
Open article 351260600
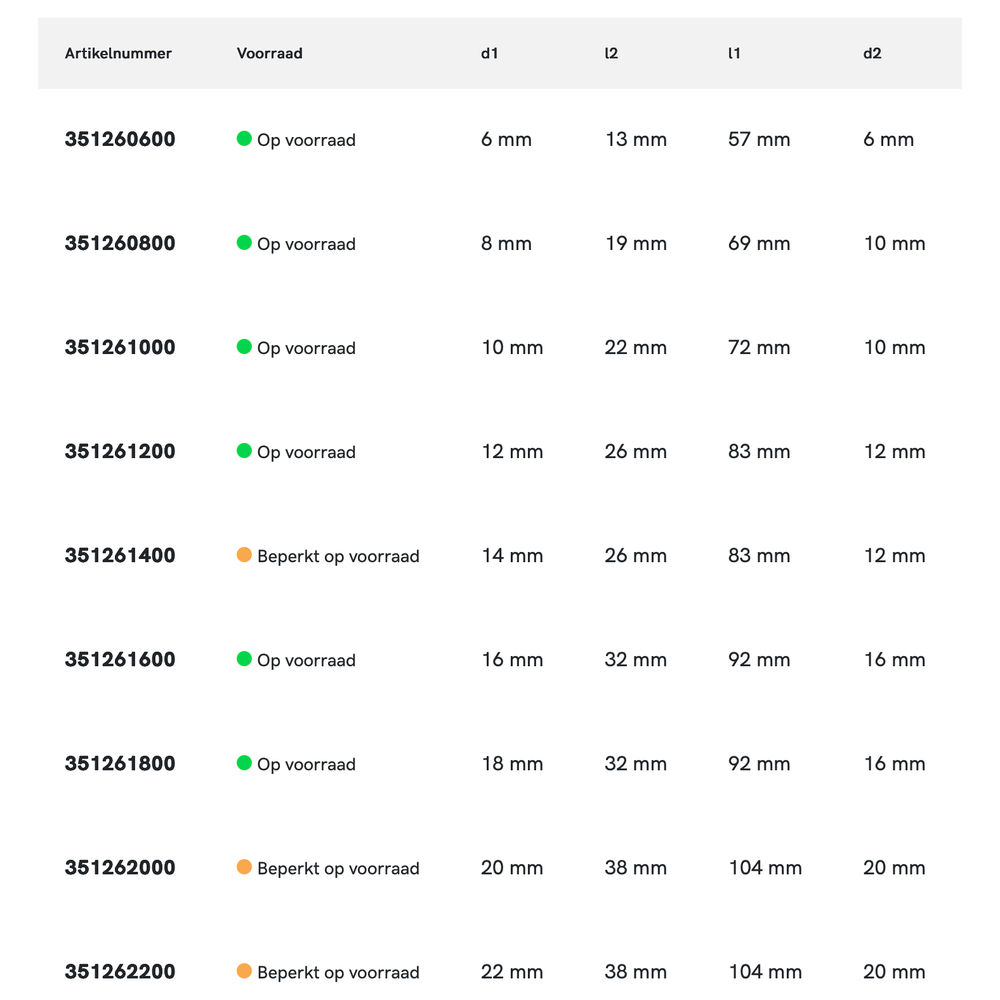pos(120,140)
